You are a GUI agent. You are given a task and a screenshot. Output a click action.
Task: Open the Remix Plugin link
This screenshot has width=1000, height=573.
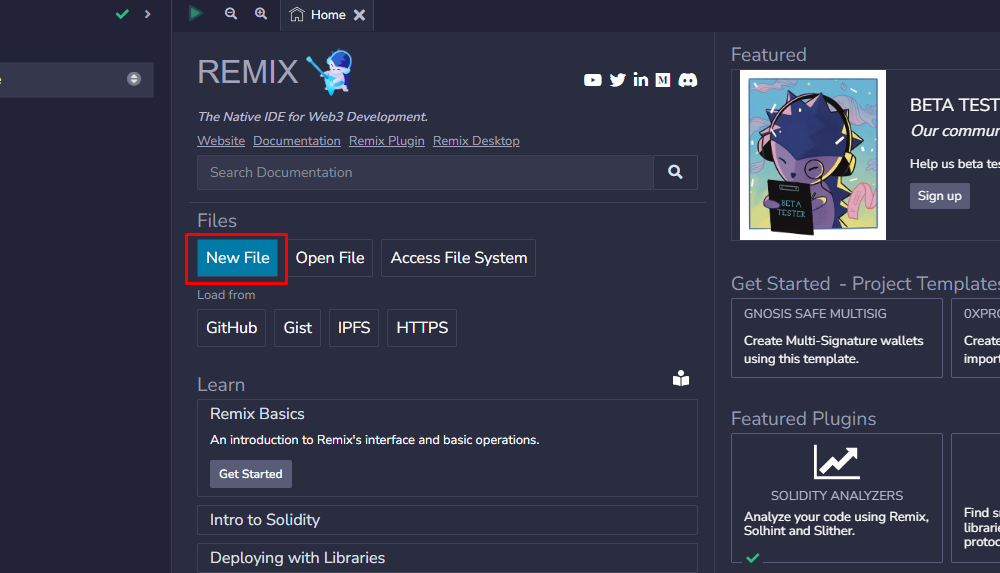pos(386,140)
